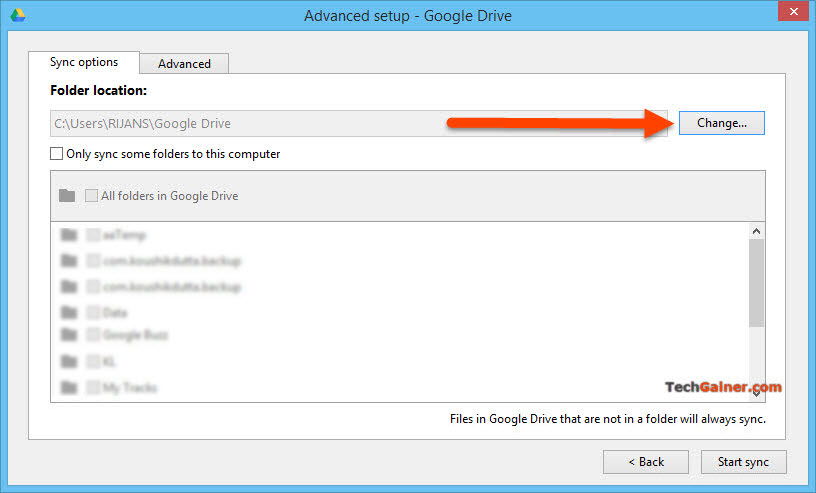The width and height of the screenshot is (816, 493).
Task: Click the My Tracks folder icon
Action: [x=68, y=387]
